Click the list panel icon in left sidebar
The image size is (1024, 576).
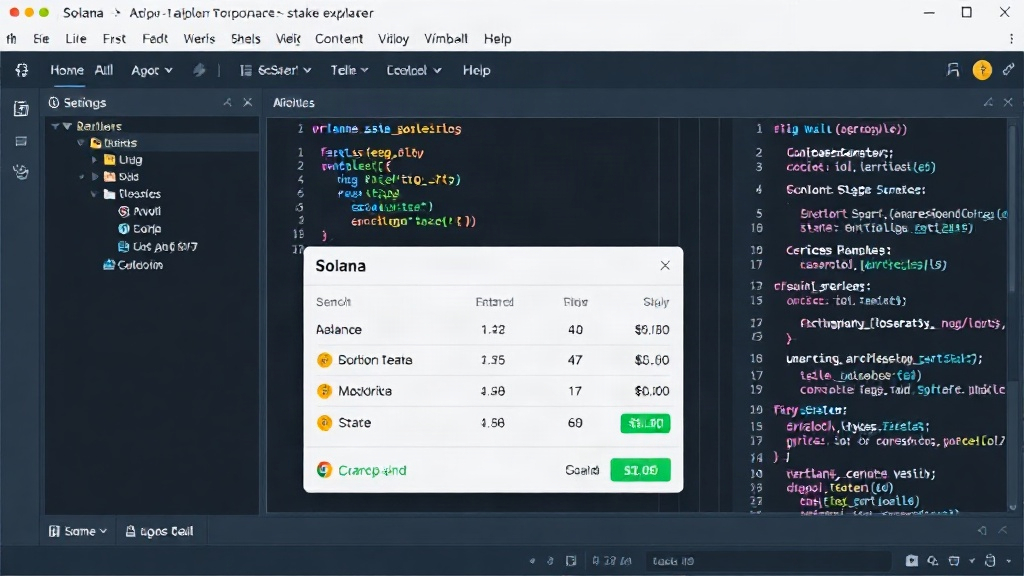tap(21, 141)
